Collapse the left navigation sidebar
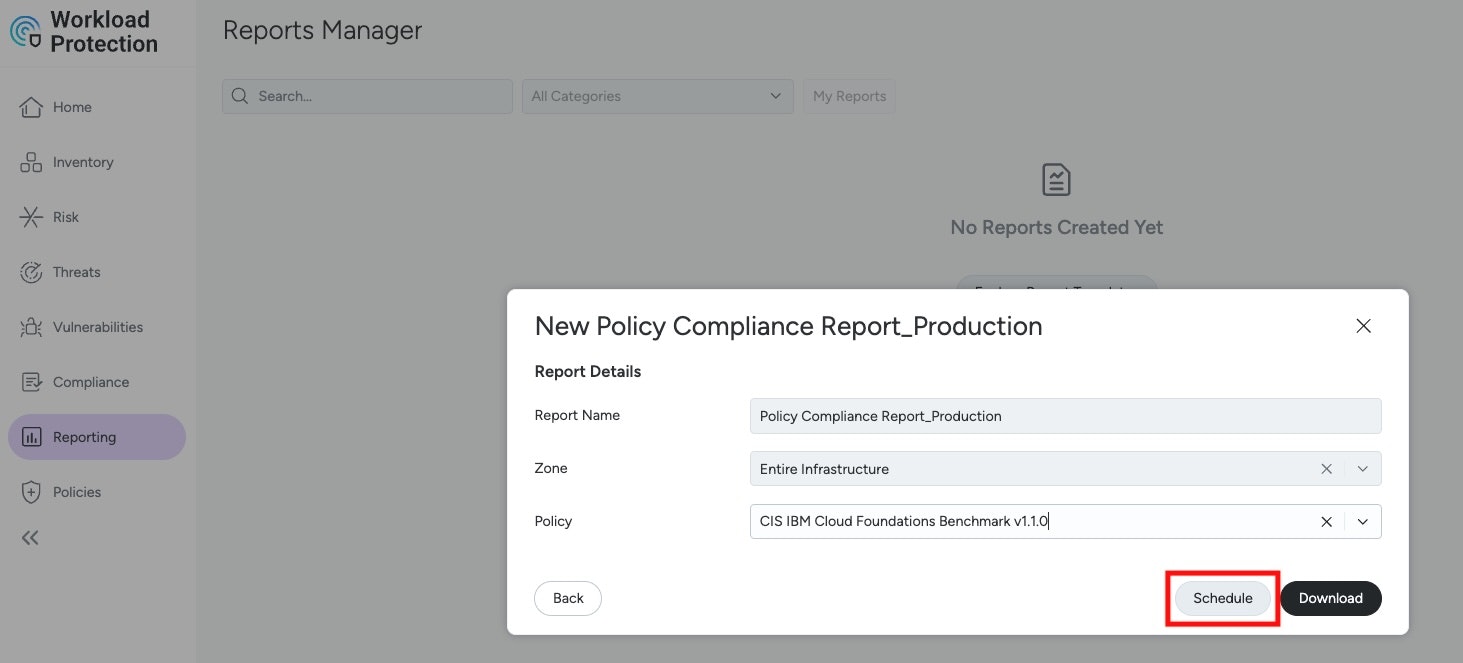The height and width of the screenshot is (663, 1463). tap(30, 537)
